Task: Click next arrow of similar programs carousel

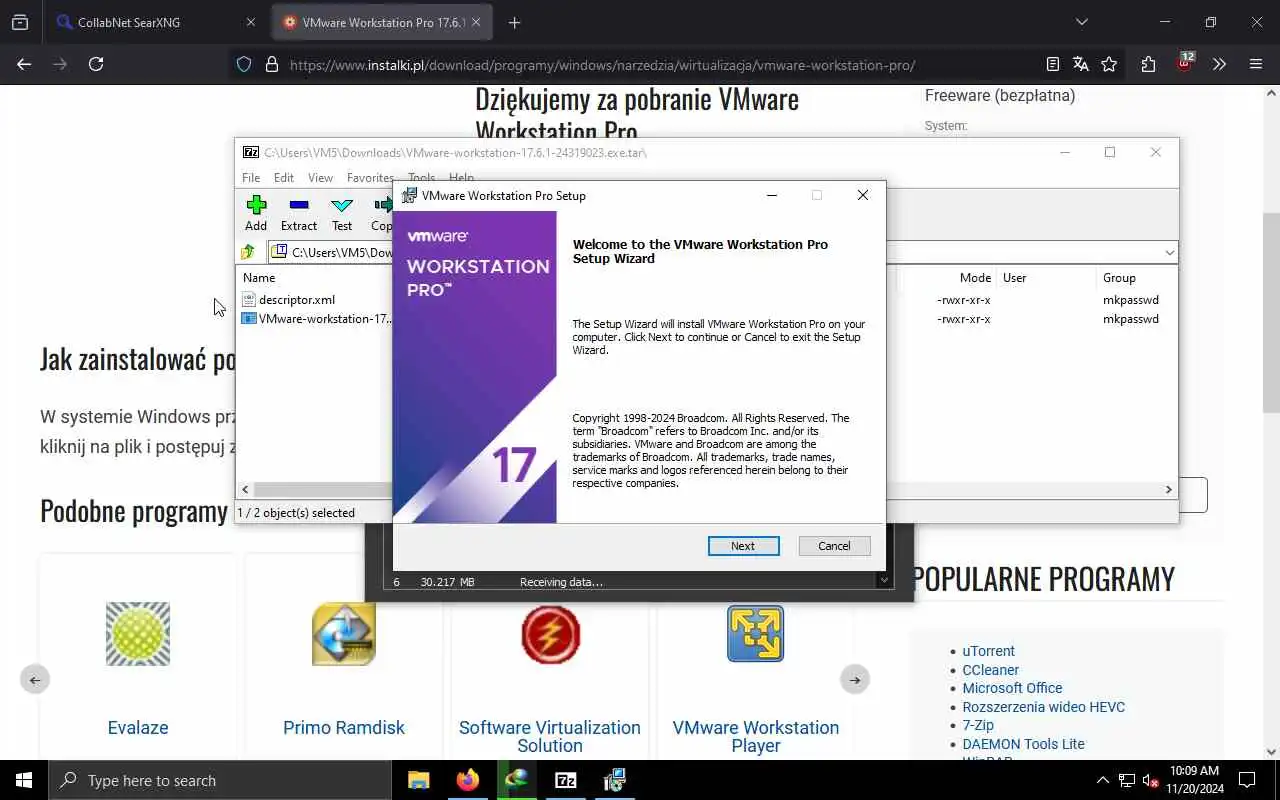Action: 855,680
